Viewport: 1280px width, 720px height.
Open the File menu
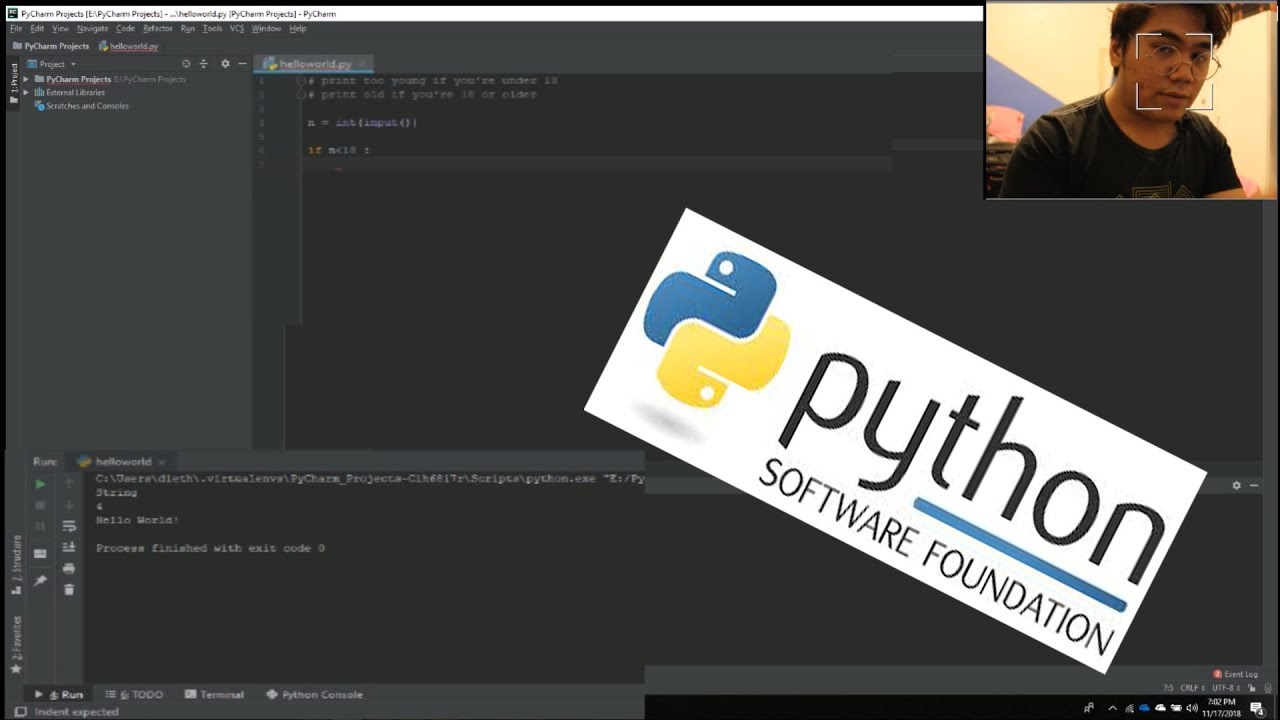[x=16, y=29]
